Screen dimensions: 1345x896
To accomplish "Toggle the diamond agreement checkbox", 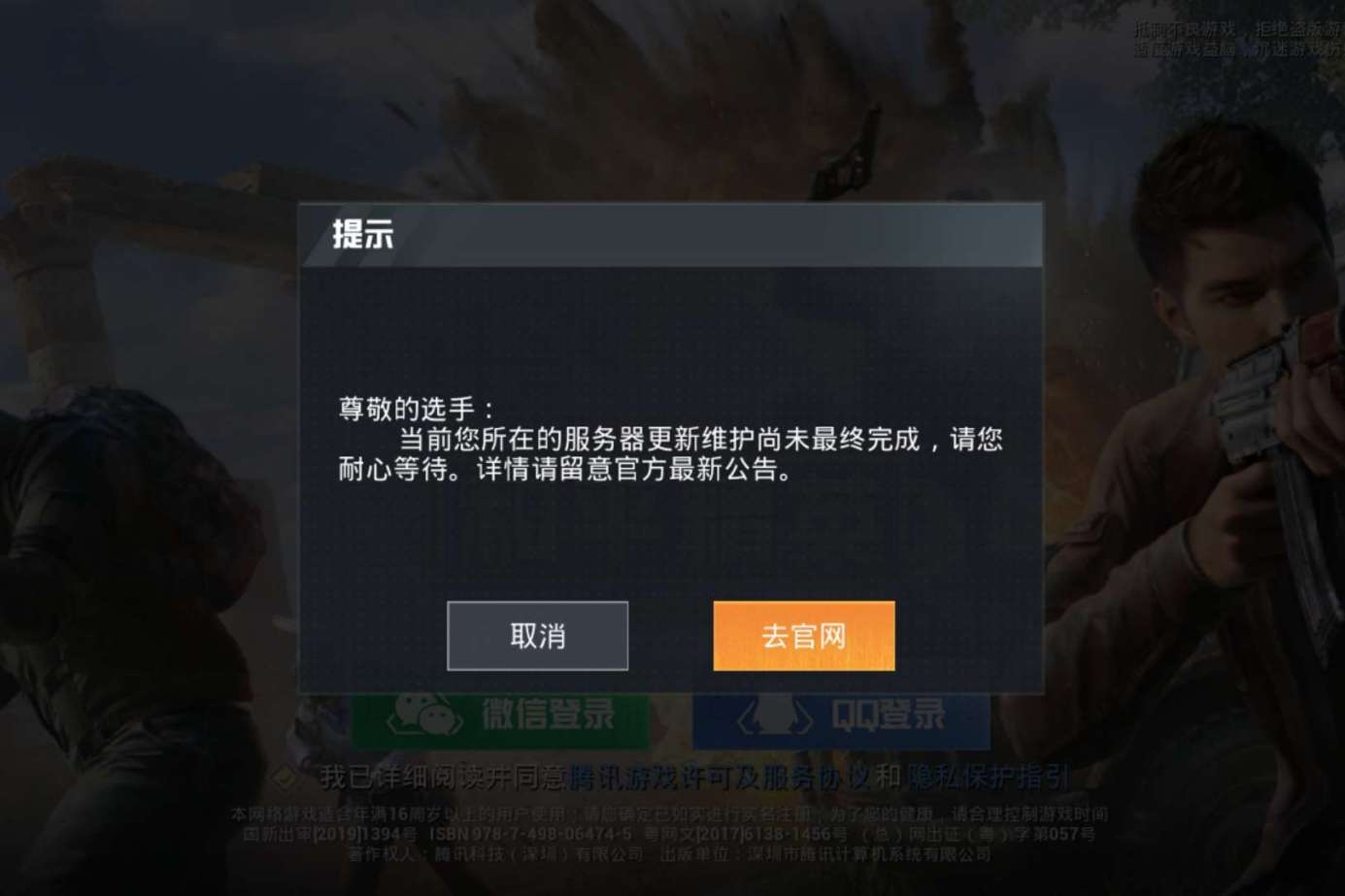I will coord(286,777).
